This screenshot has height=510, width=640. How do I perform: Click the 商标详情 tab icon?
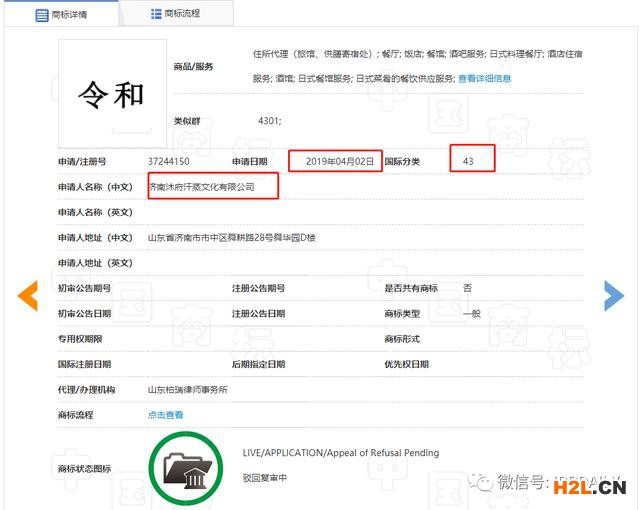(x=41, y=15)
